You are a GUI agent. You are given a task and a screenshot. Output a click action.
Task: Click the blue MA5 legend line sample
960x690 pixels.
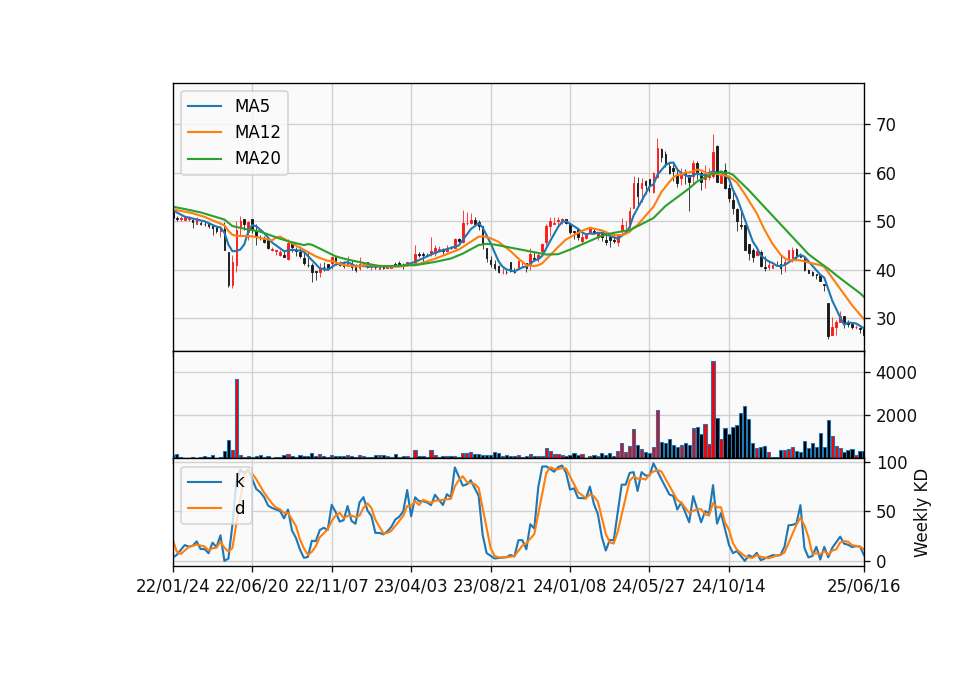click(204, 106)
